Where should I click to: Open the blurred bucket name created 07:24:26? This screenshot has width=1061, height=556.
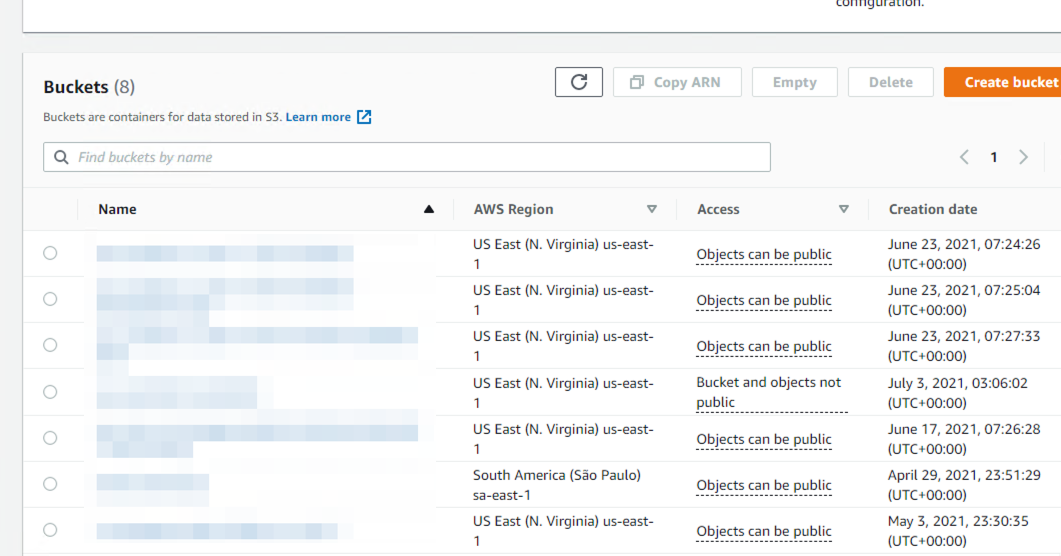pos(225,254)
